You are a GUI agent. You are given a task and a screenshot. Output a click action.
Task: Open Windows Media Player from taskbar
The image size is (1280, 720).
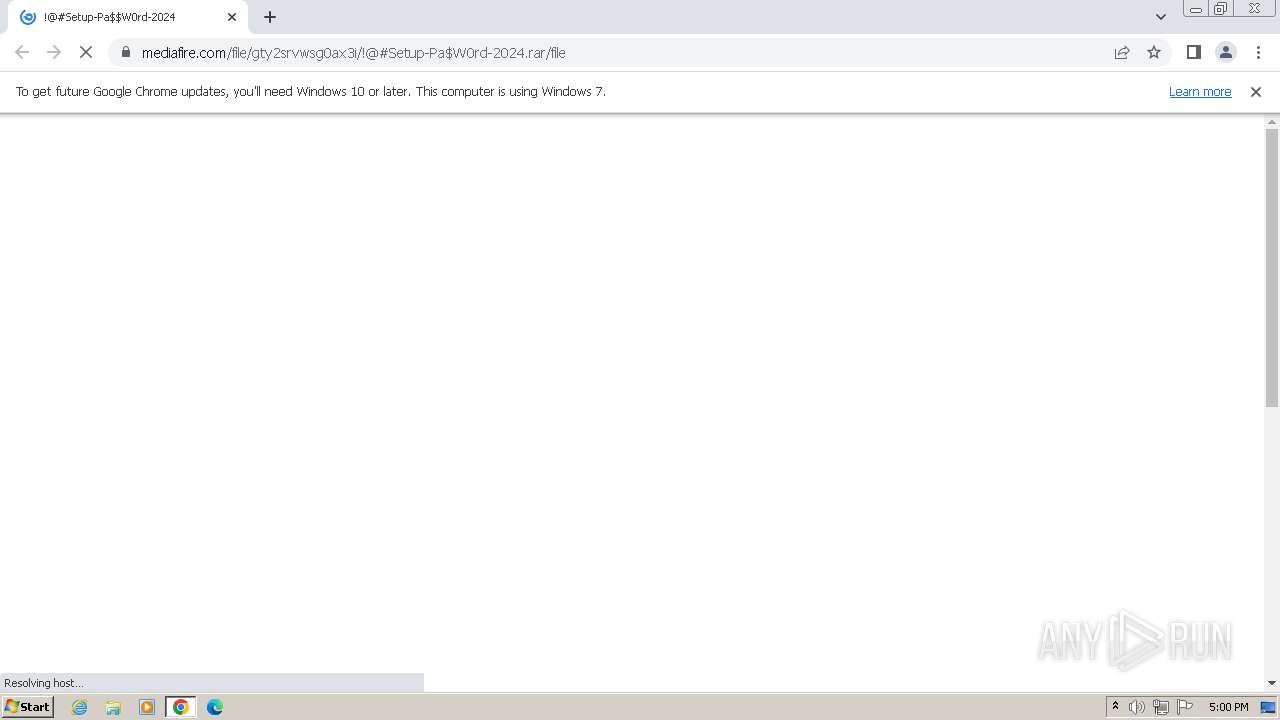click(147, 707)
